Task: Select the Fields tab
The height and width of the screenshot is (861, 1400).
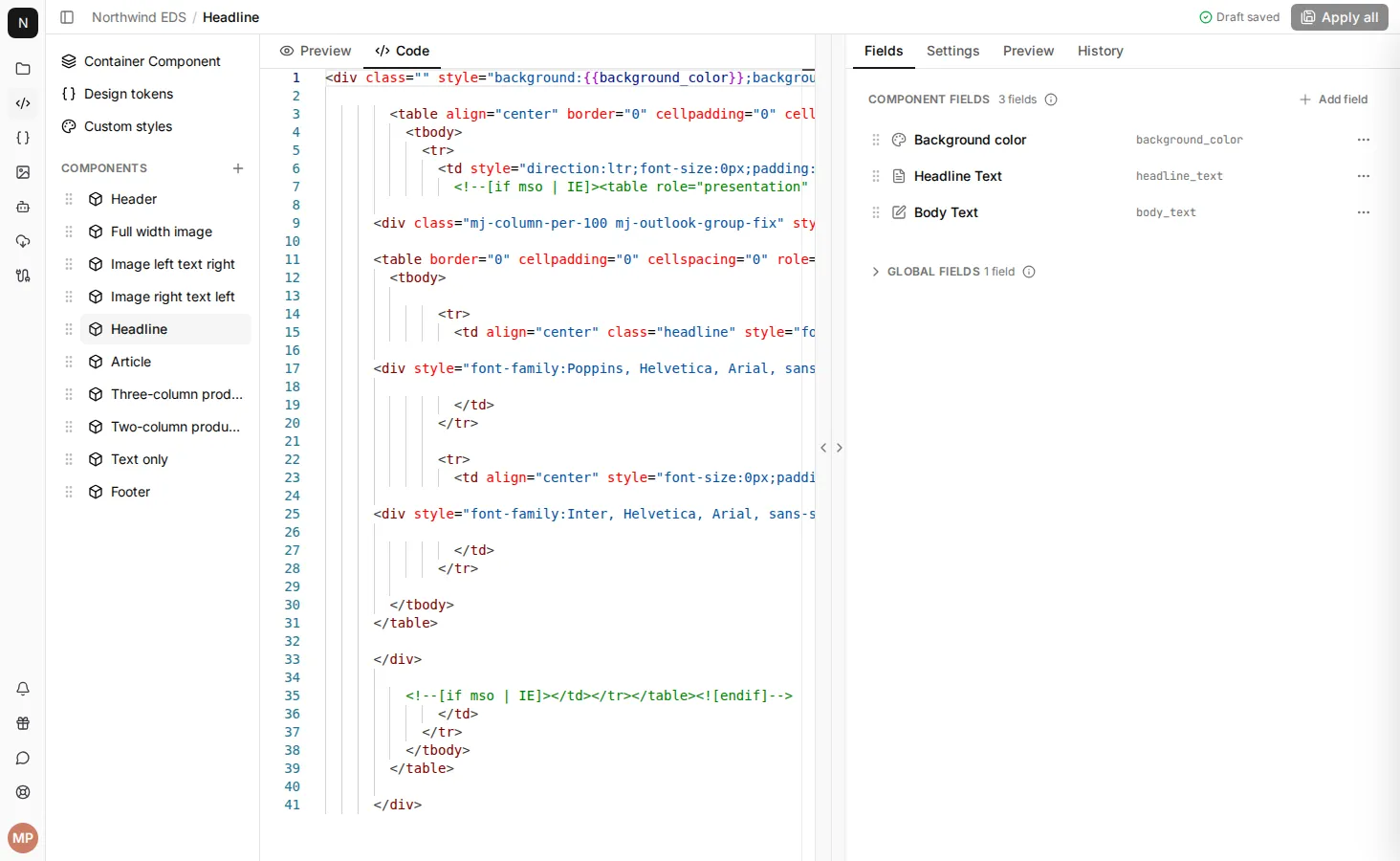Action: (884, 51)
